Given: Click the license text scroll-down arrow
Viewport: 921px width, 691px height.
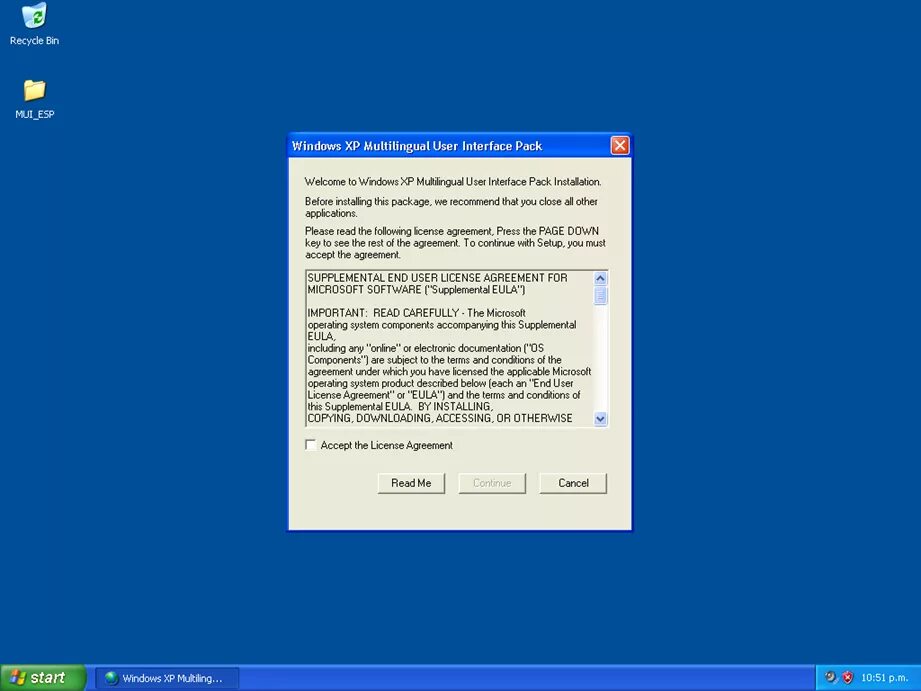Looking at the screenshot, I should coord(600,419).
